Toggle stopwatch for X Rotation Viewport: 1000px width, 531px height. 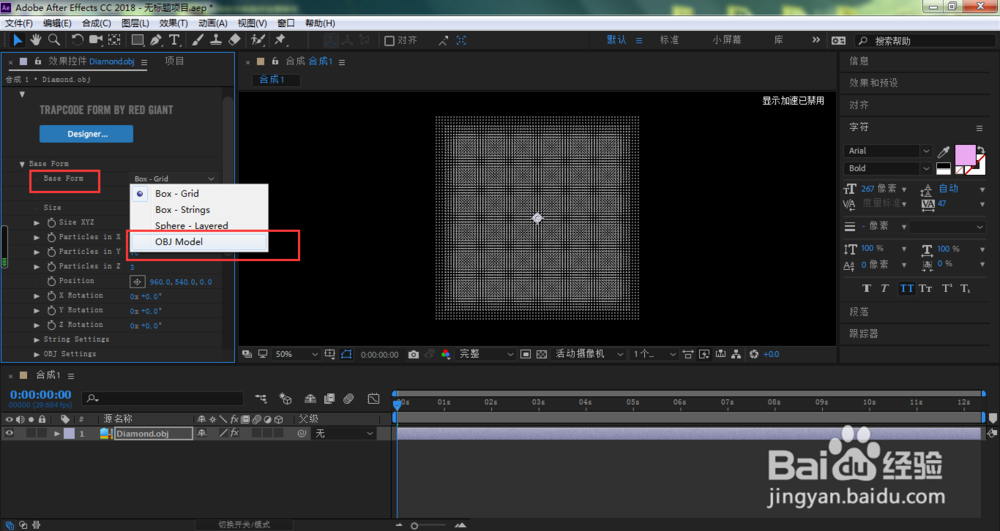pos(52,296)
